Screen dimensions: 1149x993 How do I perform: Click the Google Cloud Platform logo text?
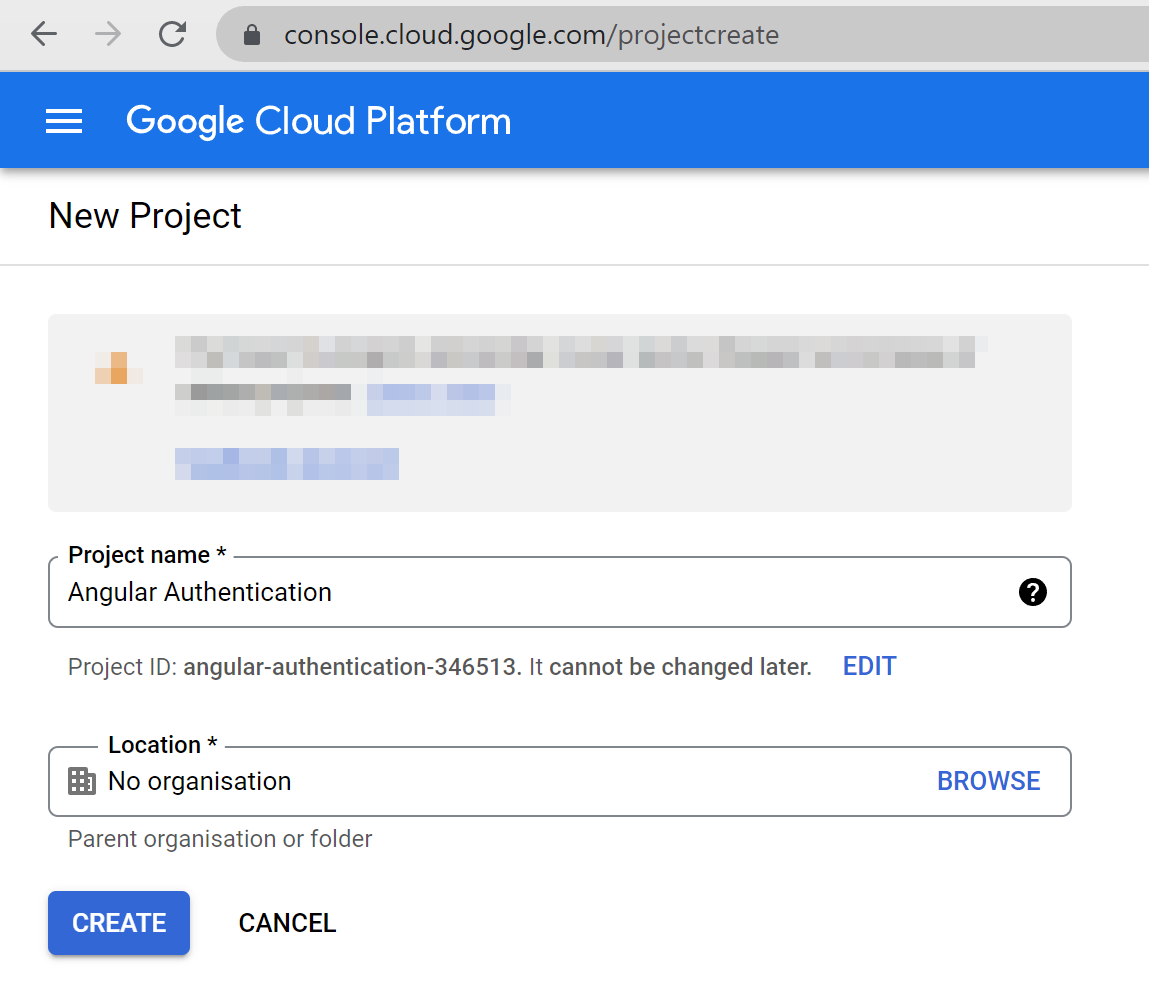coord(318,121)
